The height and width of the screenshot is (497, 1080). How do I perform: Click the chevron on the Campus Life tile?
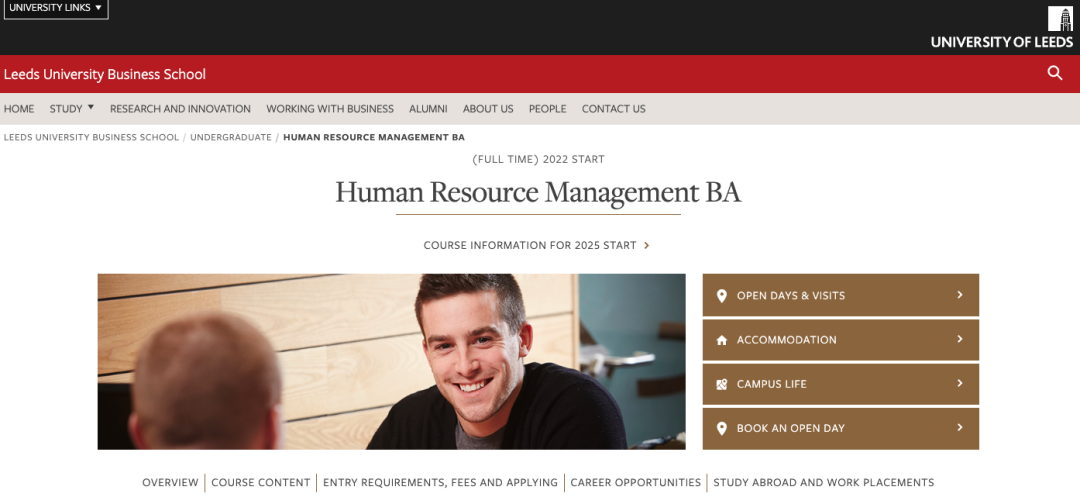[x=959, y=383]
